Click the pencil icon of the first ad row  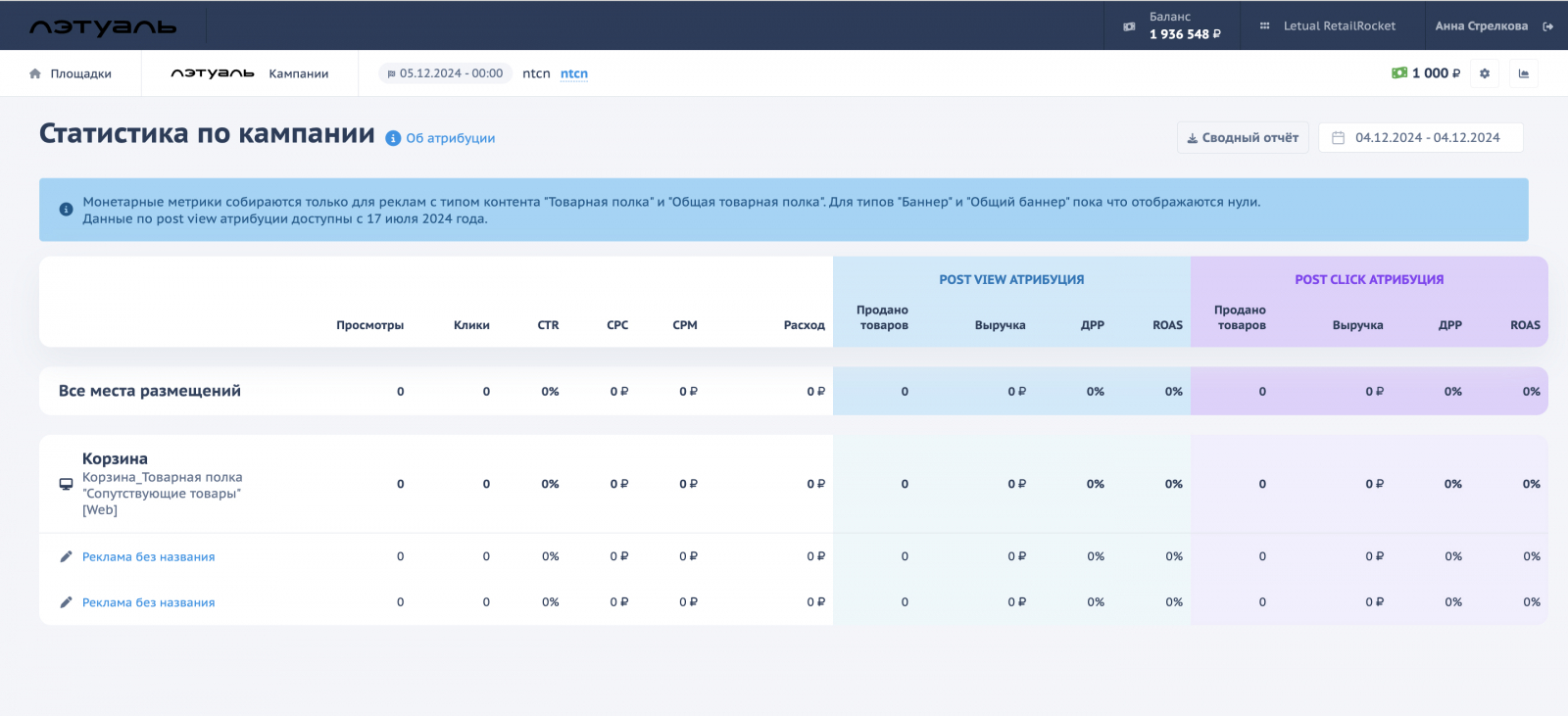click(66, 556)
